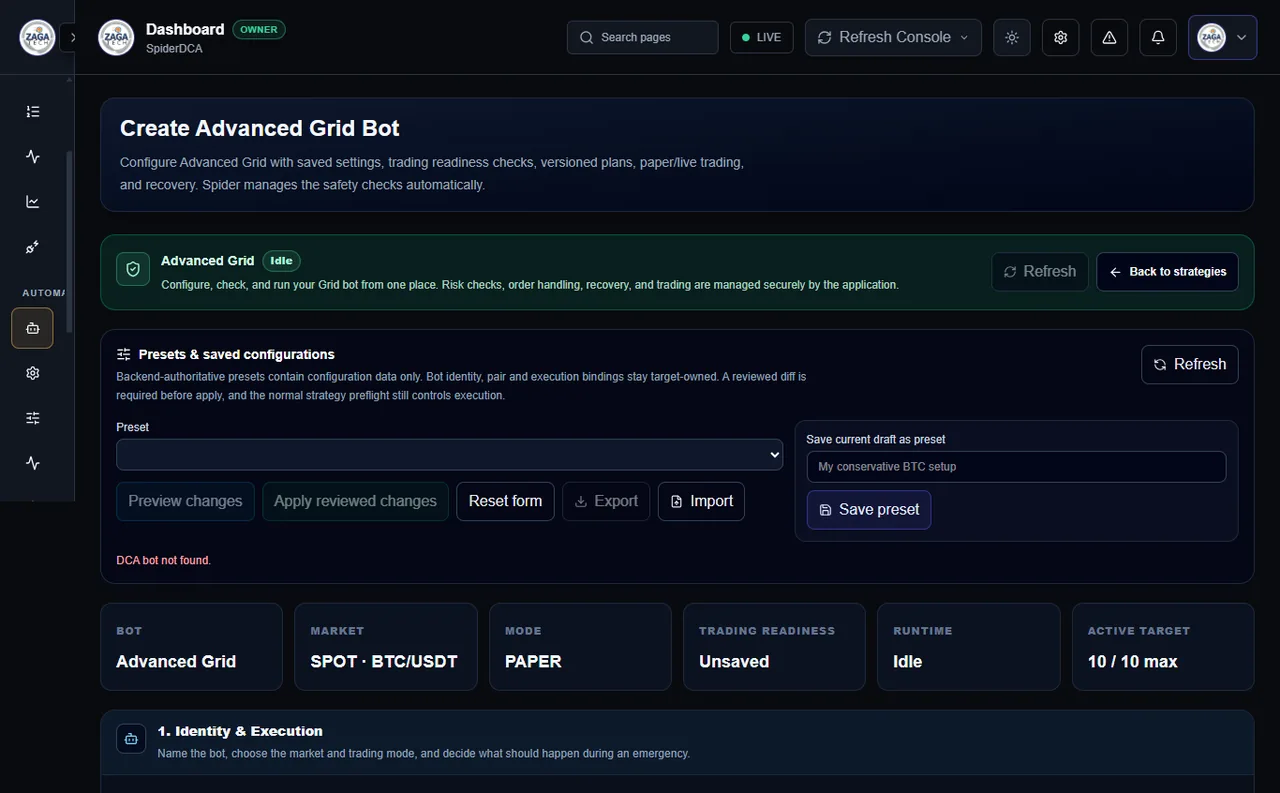The image size is (1280, 793).
Task: Click the Save preset button
Action: (x=869, y=509)
